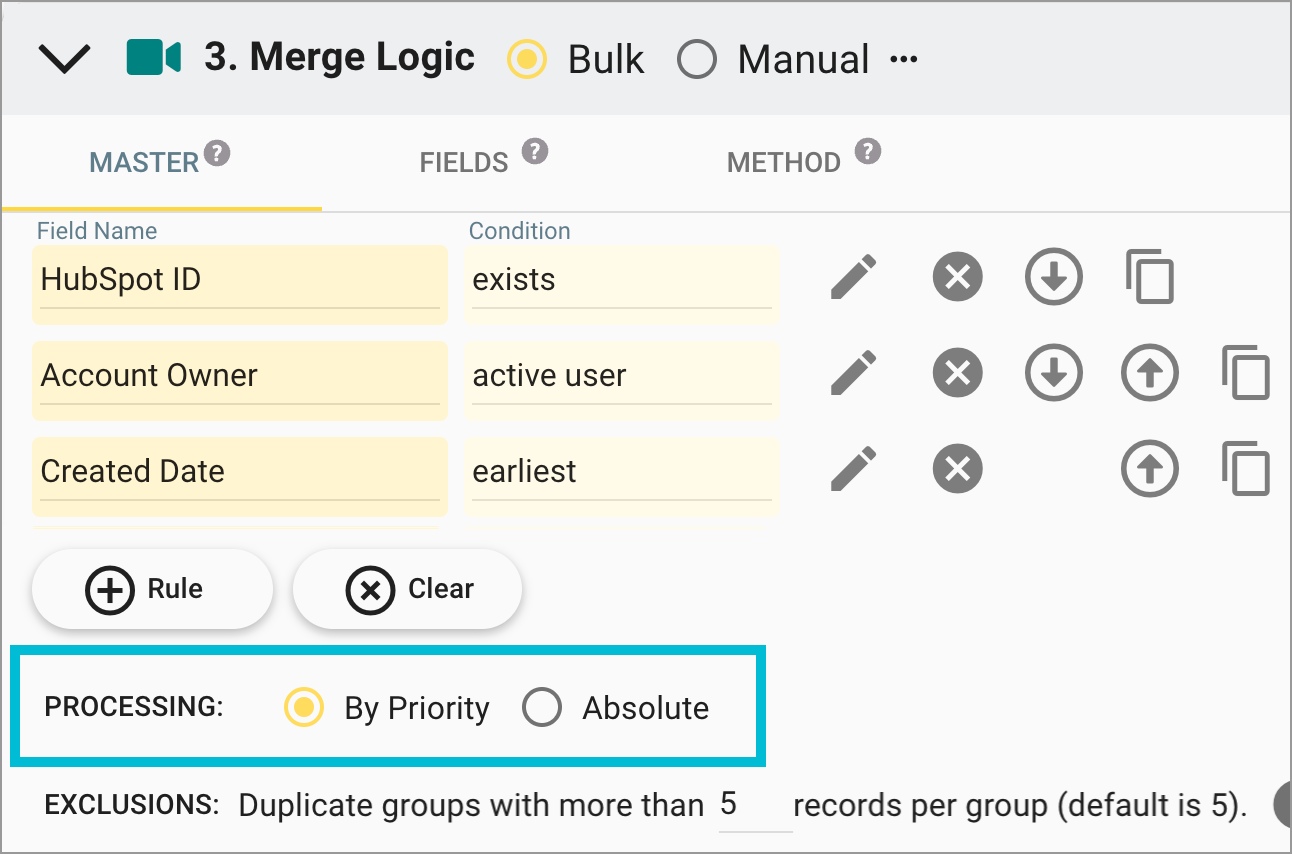Image resolution: width=1292 pixels, height=854 pixels.
Task: Switch processing to Absolute
Action: coord(543,707)
